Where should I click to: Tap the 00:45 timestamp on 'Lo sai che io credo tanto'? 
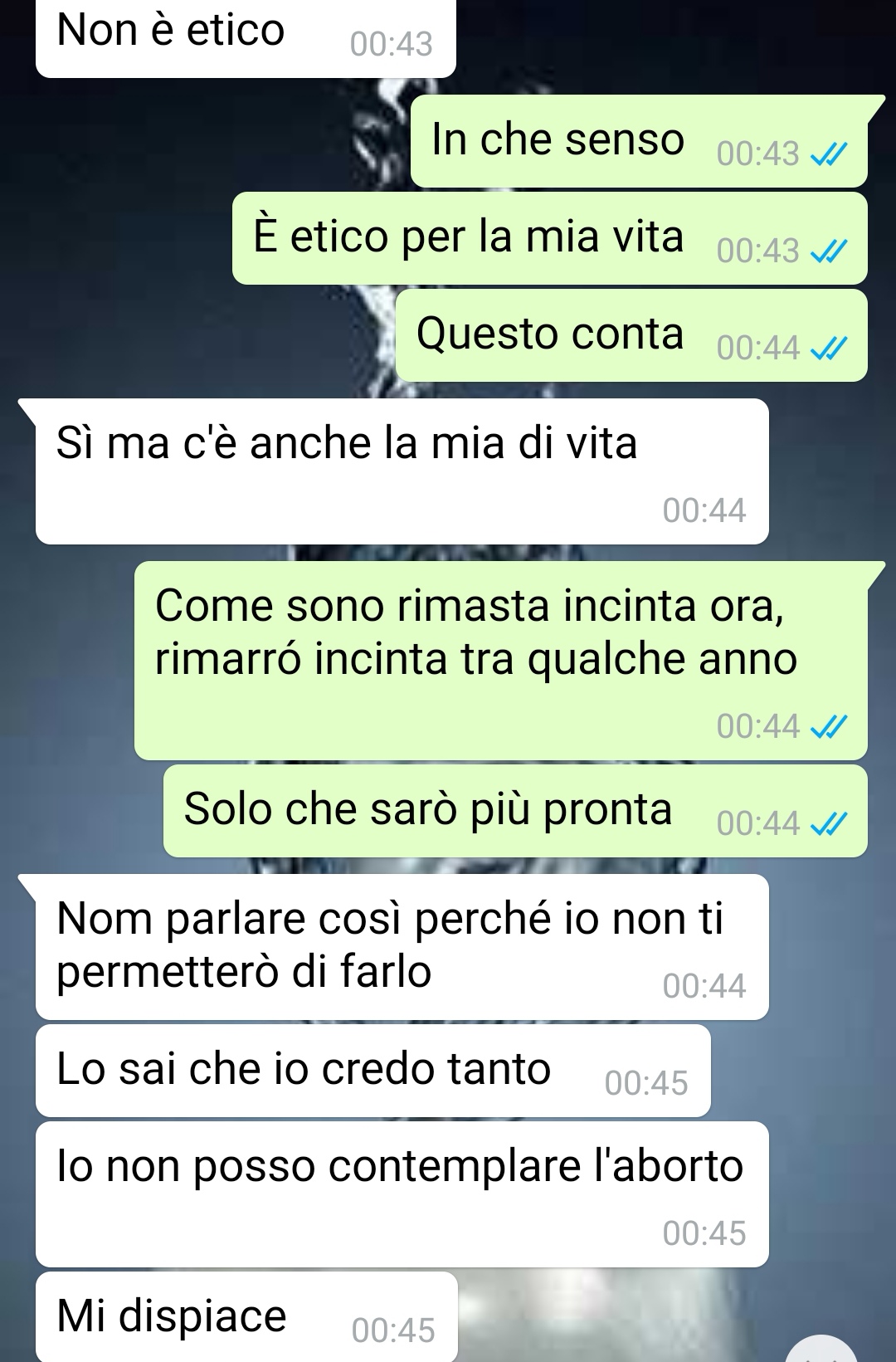point(646,1084)
